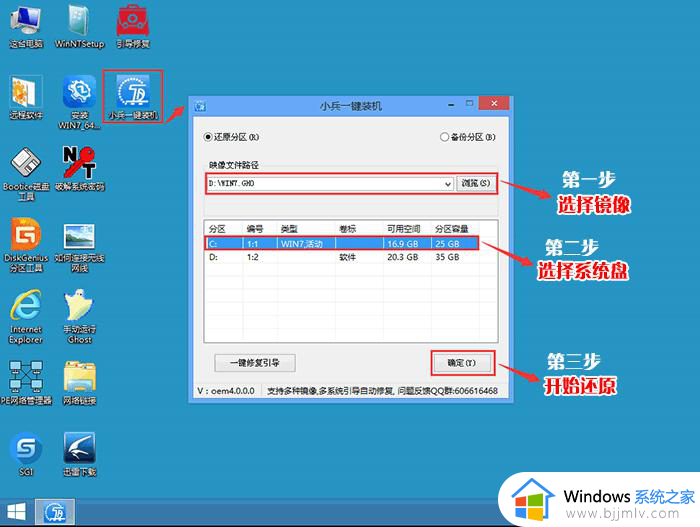This screenshot has height=527, width=700.
Task: Open the 这台电脑 desktop icon
Action: pyautogui.click(x=26, y=27)
